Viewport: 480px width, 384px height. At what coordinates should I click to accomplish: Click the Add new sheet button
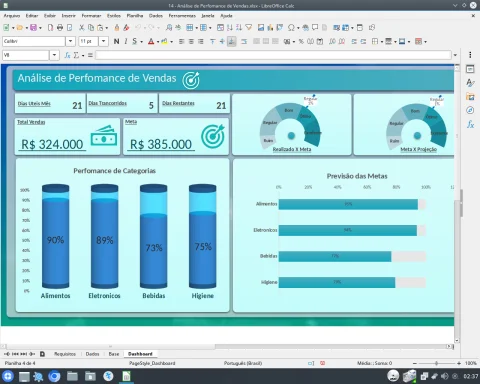tap(42, 354)
